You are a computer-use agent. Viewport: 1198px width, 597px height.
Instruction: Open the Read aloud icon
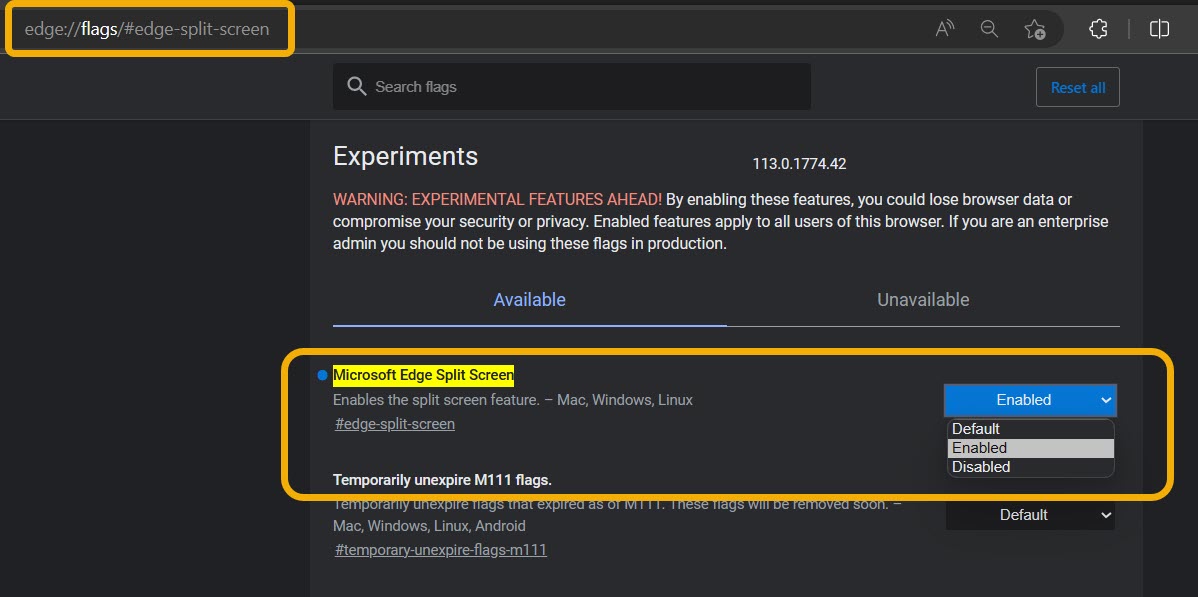943,29
